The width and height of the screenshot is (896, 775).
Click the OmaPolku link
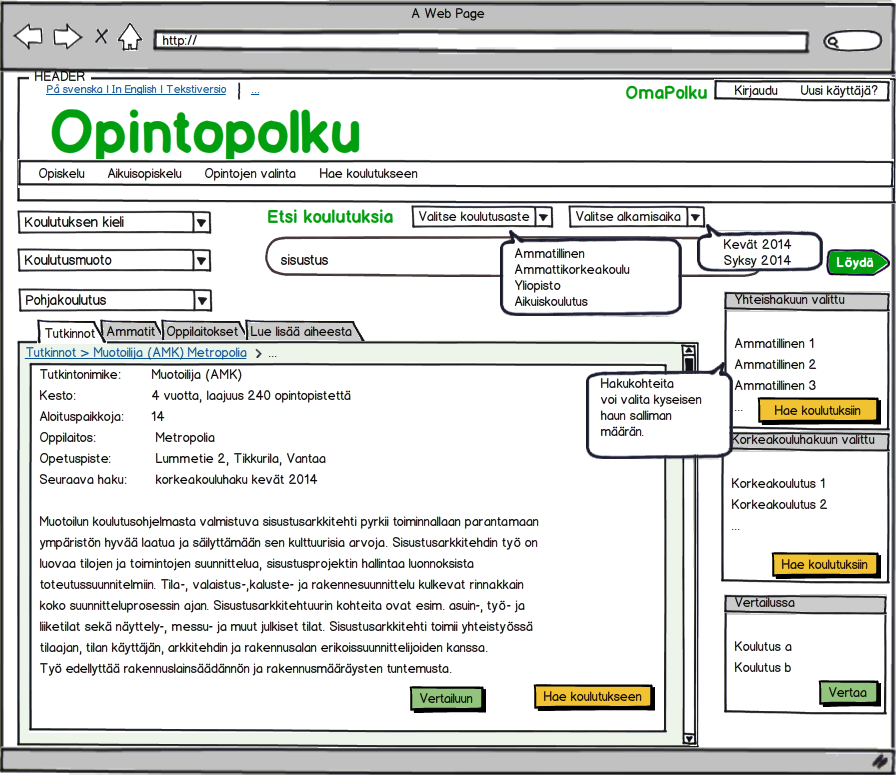click(666, 93)
